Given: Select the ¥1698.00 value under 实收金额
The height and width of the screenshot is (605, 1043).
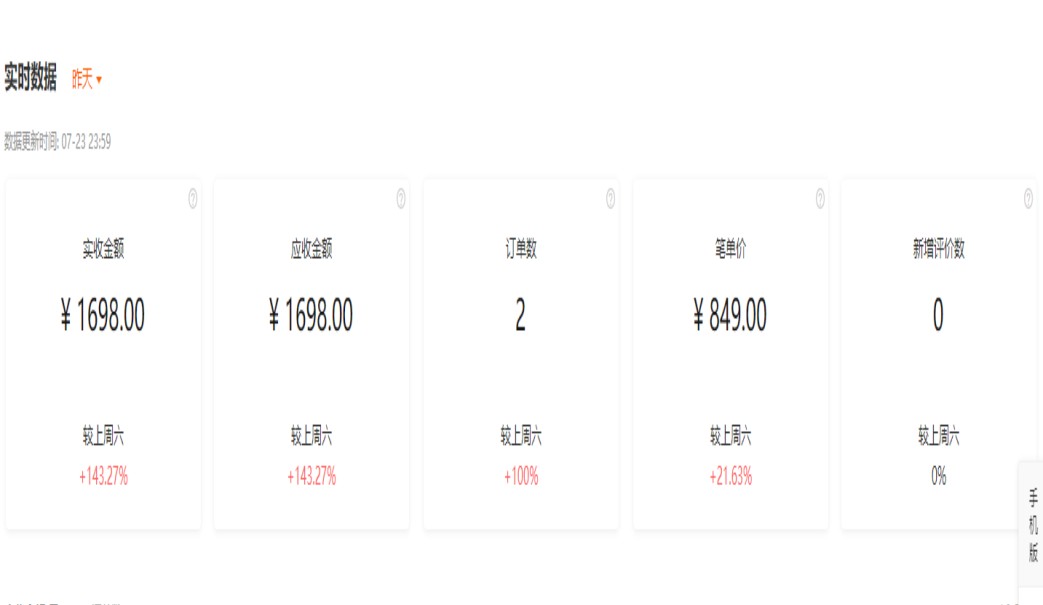Looking at the screenshot, I should pyautogui.click(x=103, y=316).
